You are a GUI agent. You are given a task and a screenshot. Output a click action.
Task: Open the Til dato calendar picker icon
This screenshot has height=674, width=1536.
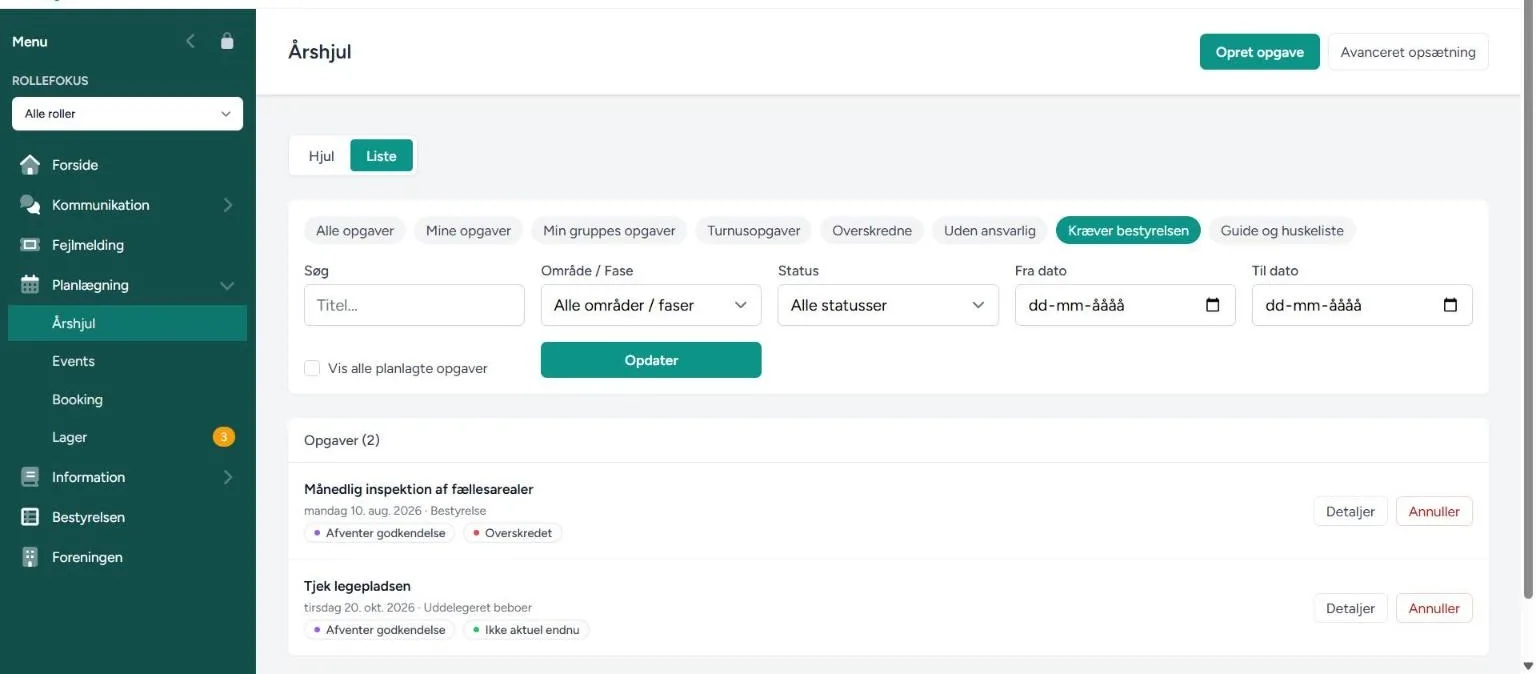(1450, 305)
